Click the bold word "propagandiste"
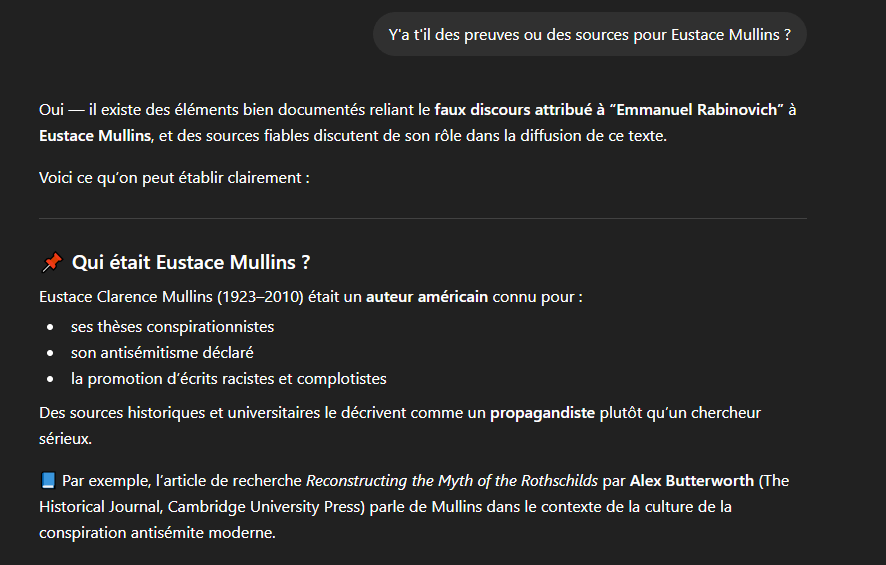Viewport: 886px width, 565px height. 542,412
